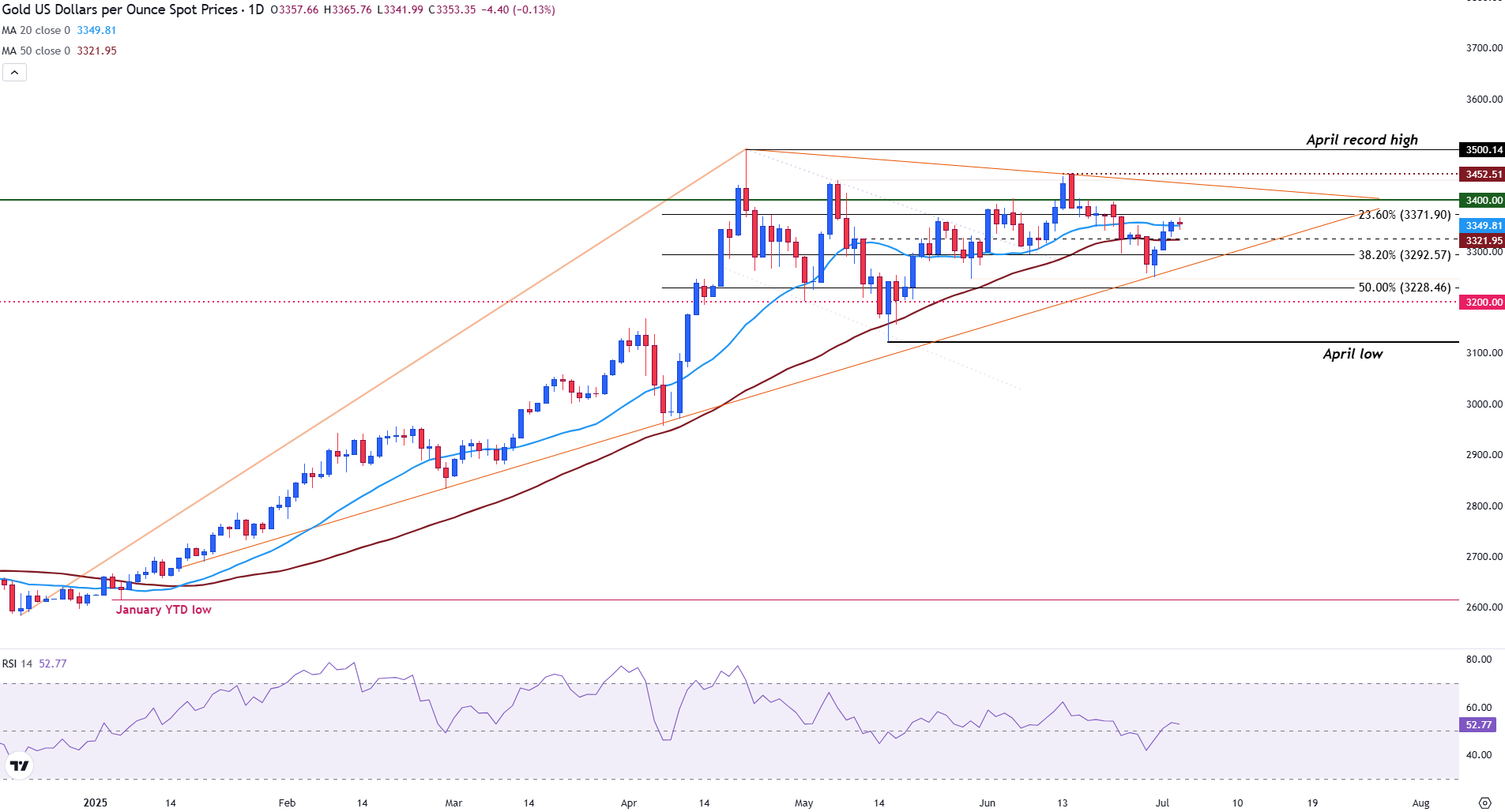Click the Jun label on time axis

[x=988, y=803]
